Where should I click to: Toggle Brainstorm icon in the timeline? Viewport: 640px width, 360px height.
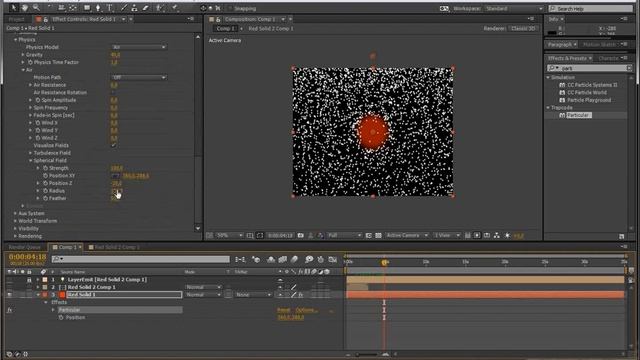(309, 259)
